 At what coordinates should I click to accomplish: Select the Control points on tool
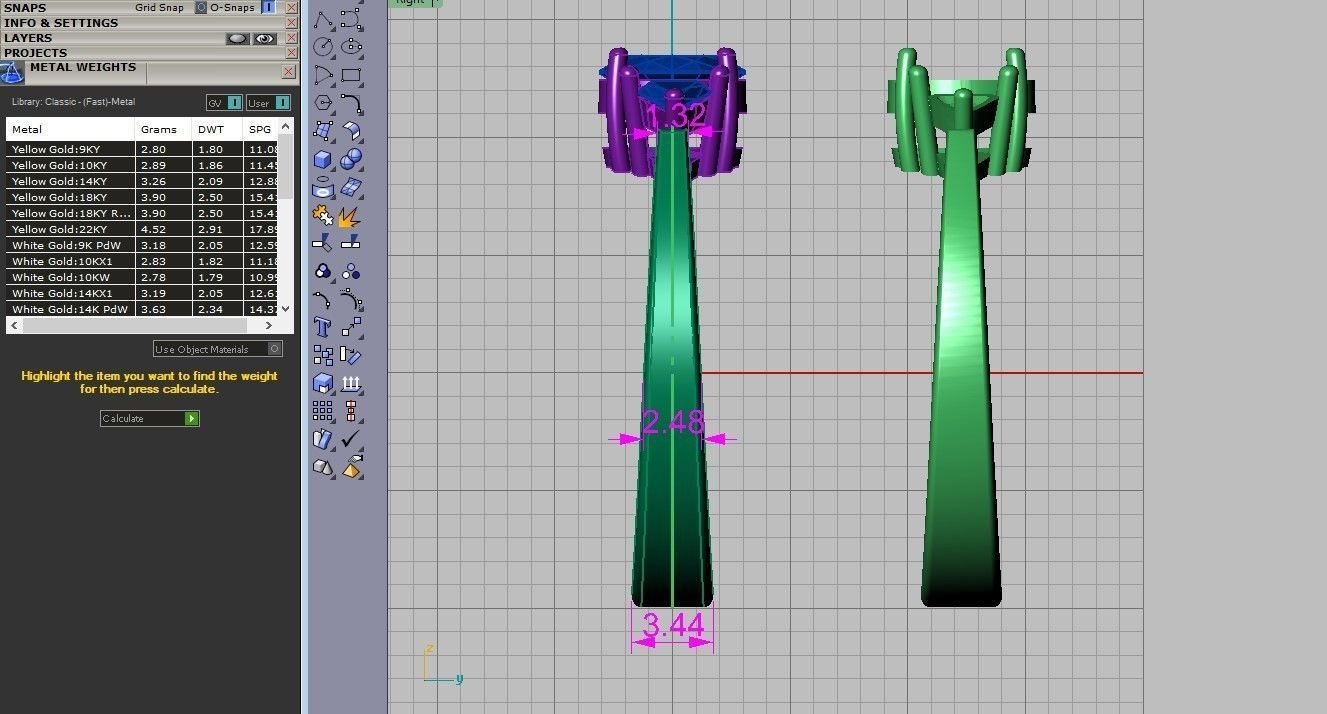tap(351, 299)
